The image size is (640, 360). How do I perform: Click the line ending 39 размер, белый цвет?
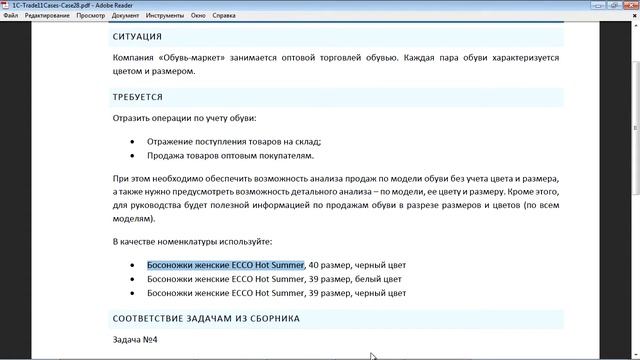[x=274, y=279]
